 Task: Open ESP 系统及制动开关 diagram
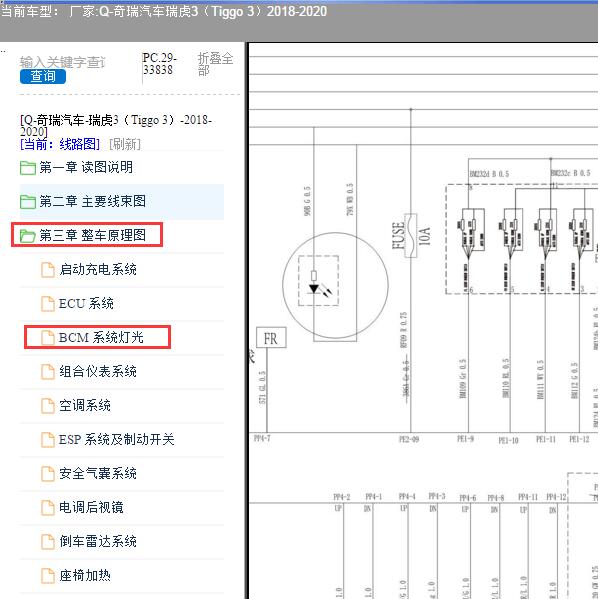117,439
